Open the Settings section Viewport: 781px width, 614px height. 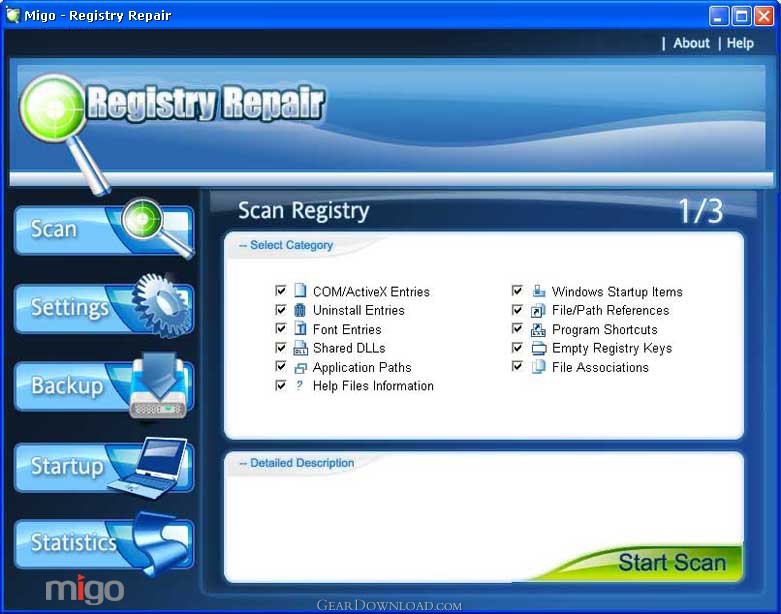click(104, 308)
